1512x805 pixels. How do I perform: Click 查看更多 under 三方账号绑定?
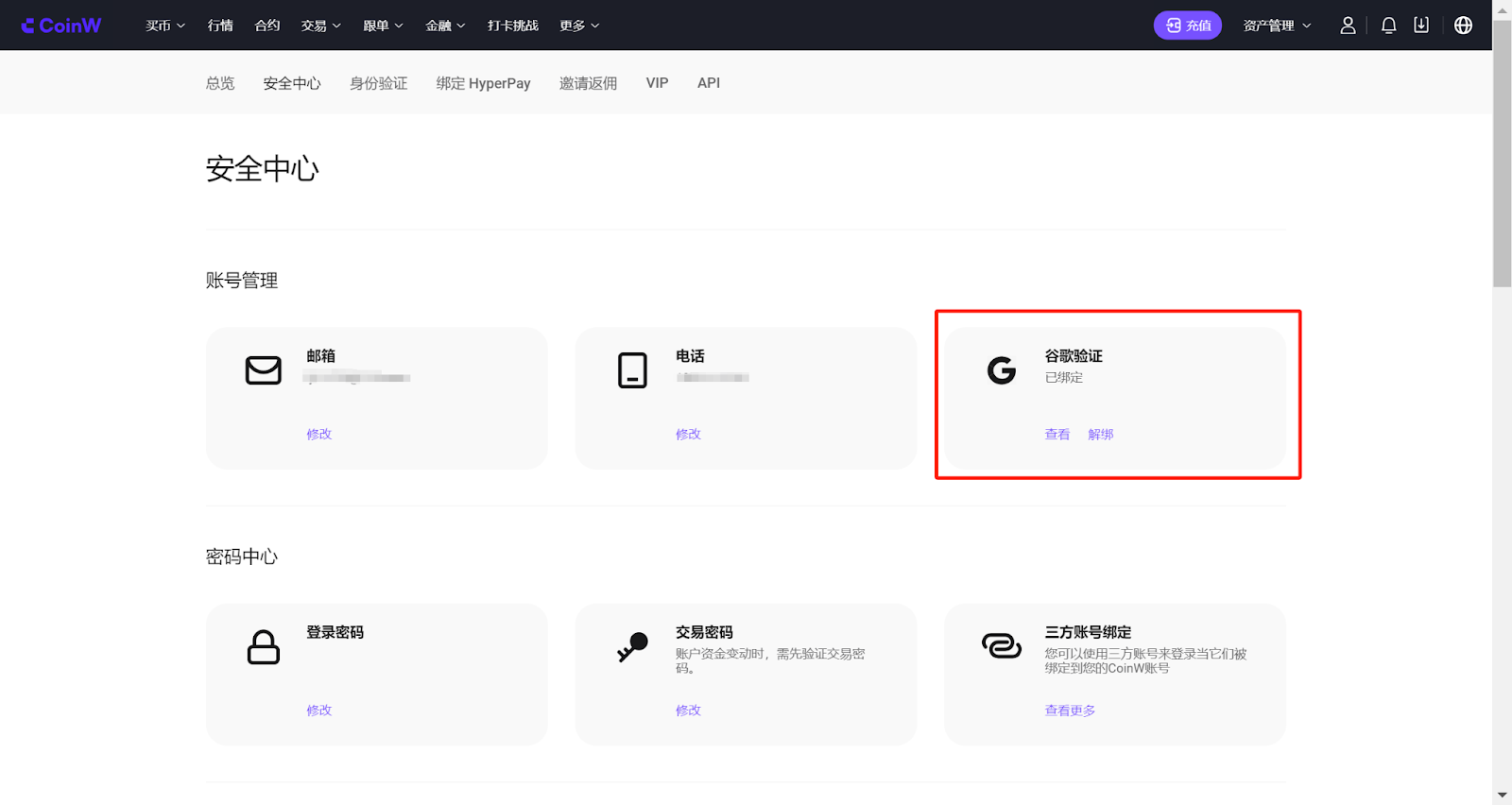tap(1070, 711)
